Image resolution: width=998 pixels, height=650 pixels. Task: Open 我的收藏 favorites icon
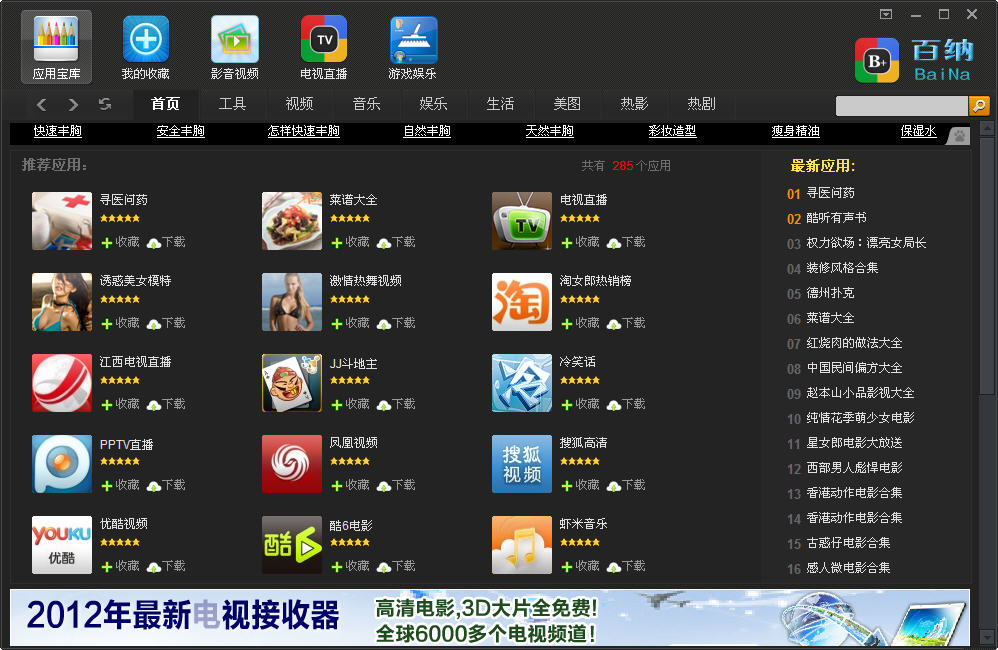[x=146, y=47]
